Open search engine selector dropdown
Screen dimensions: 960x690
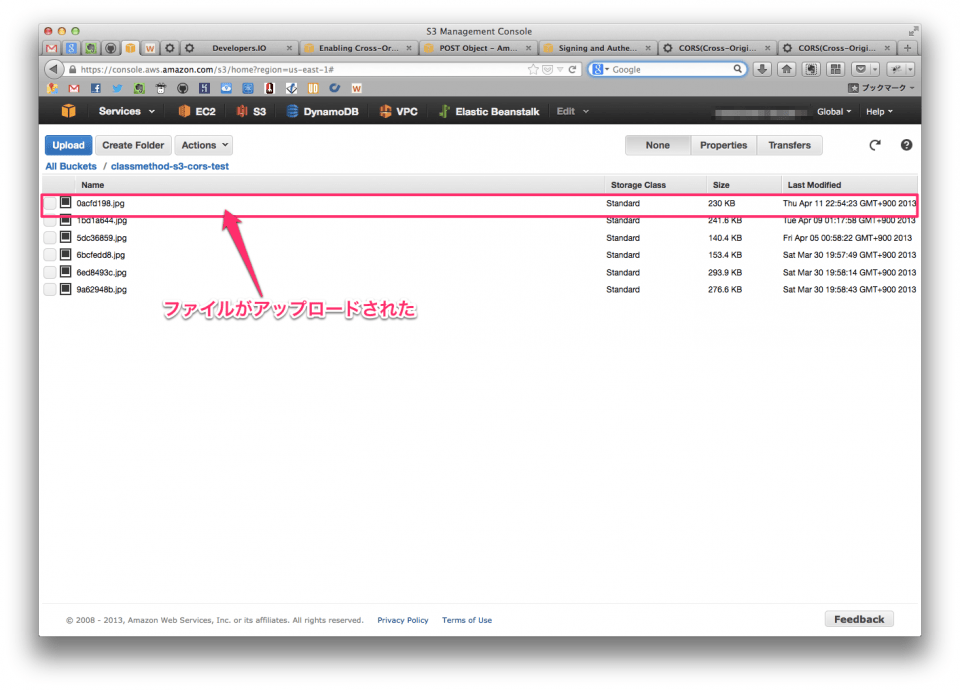coord(601,69)
